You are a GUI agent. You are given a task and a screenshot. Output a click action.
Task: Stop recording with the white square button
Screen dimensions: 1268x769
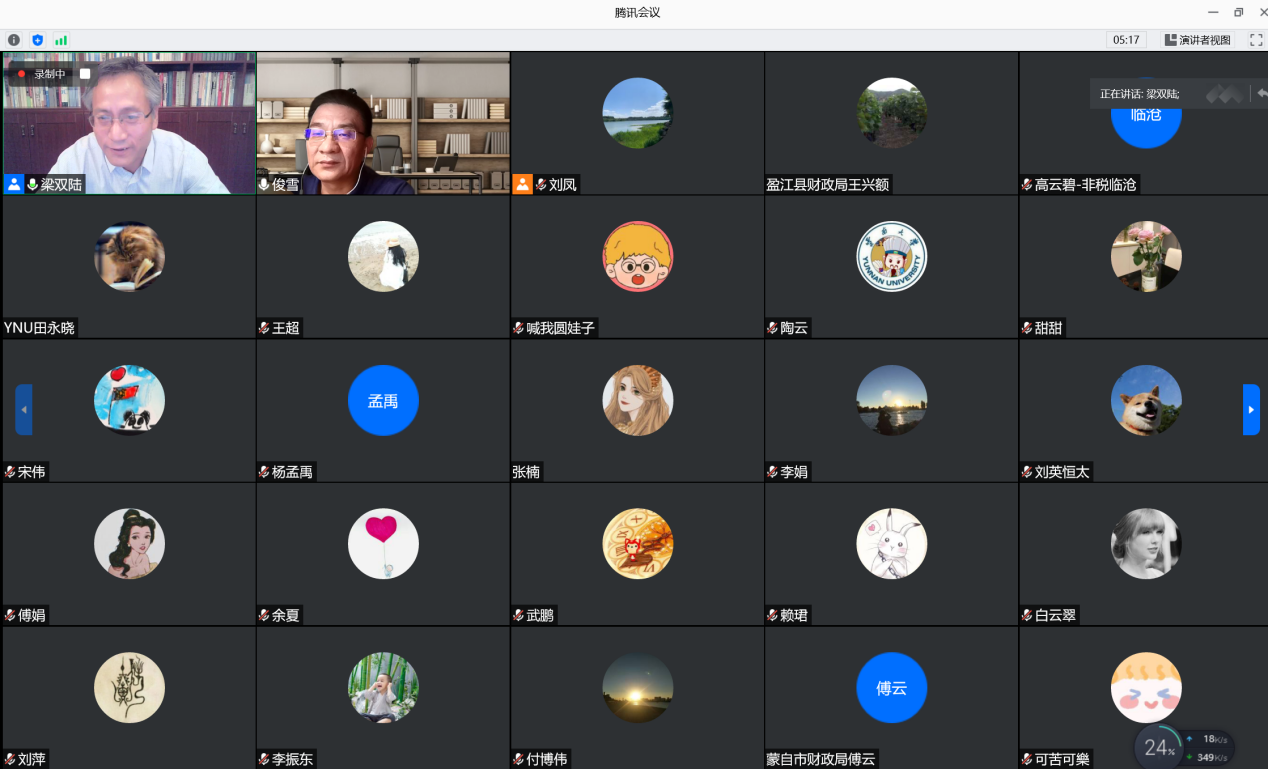point(85,74)
